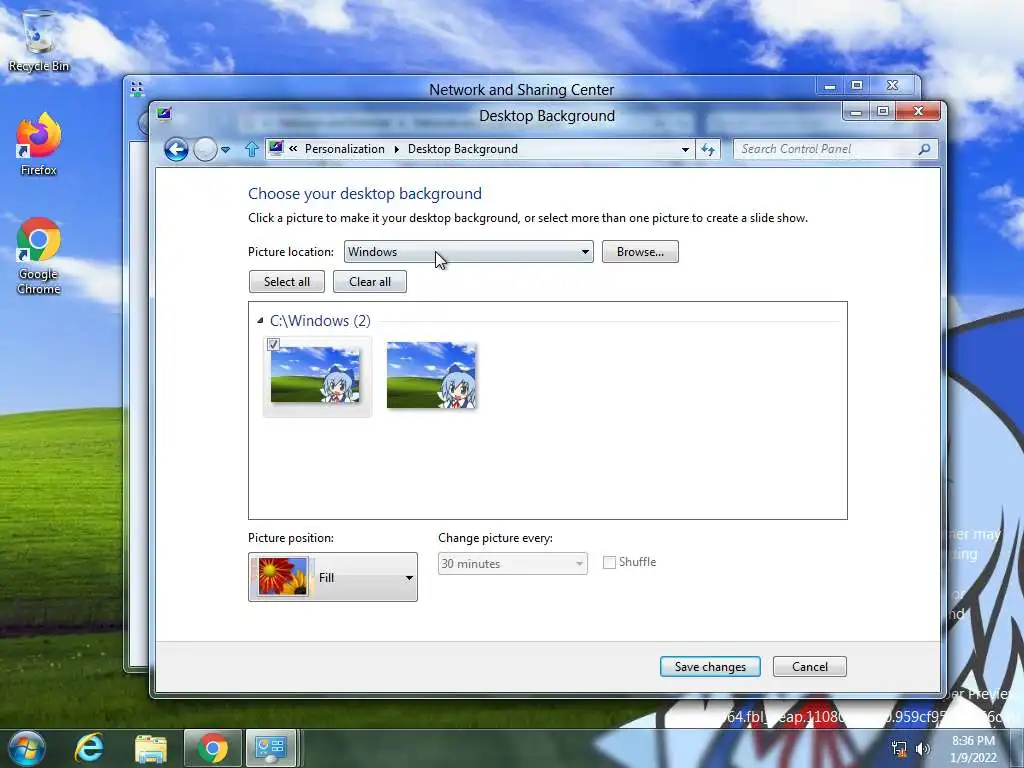
Task: Click the Browse... button
Action: (x=640, y=252)
